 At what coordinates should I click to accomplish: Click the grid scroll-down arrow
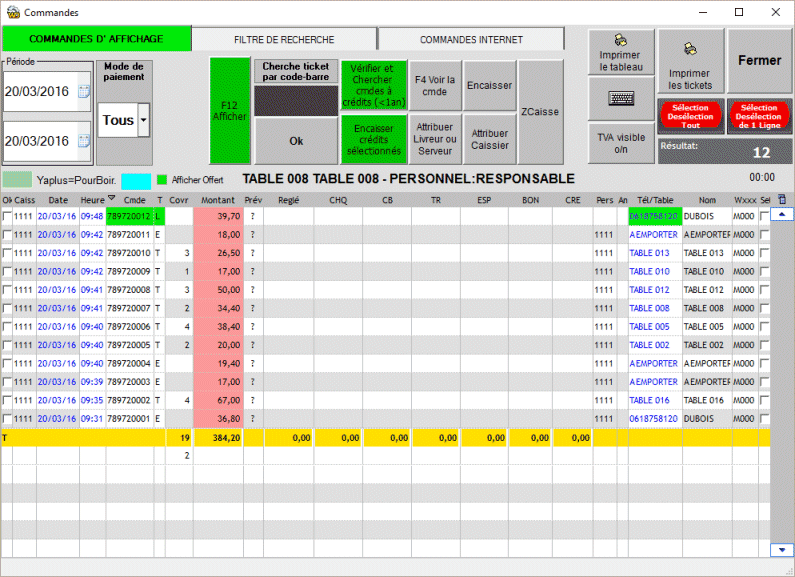pyautogui.click(x=781, y=549)
